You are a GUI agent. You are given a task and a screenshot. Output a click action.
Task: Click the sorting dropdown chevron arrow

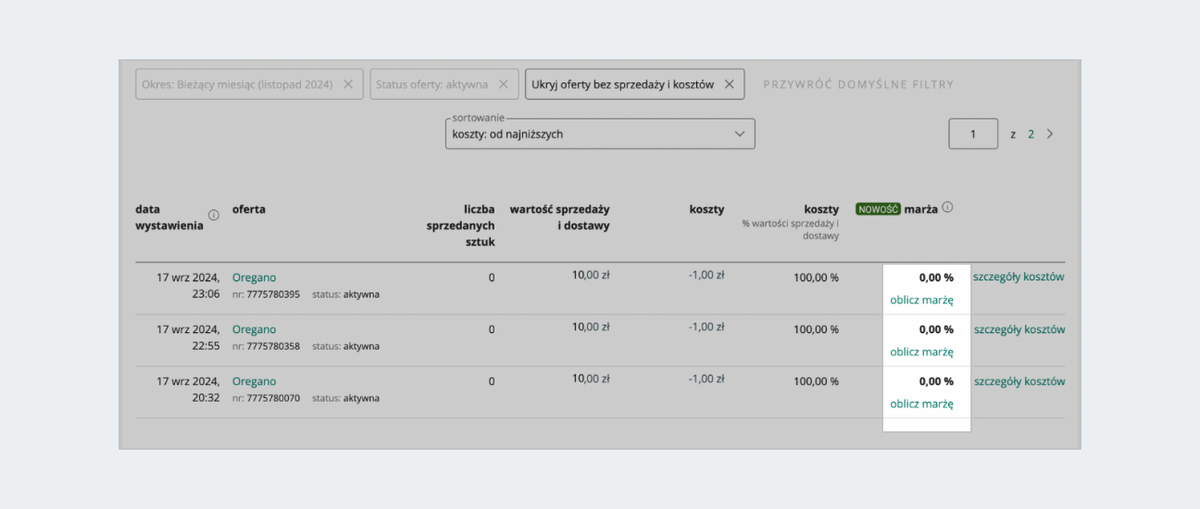pyautogui.click(x=740, y=134)
